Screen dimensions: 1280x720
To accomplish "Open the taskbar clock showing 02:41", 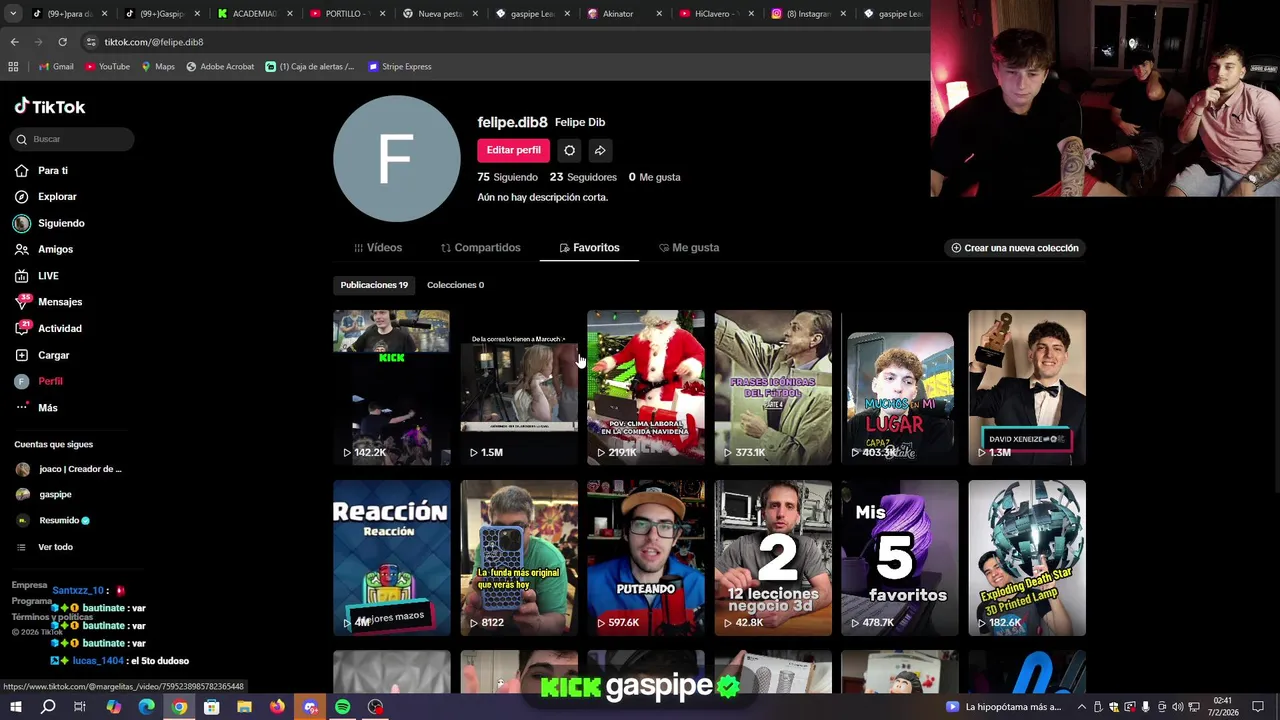I will [1222, 707].
